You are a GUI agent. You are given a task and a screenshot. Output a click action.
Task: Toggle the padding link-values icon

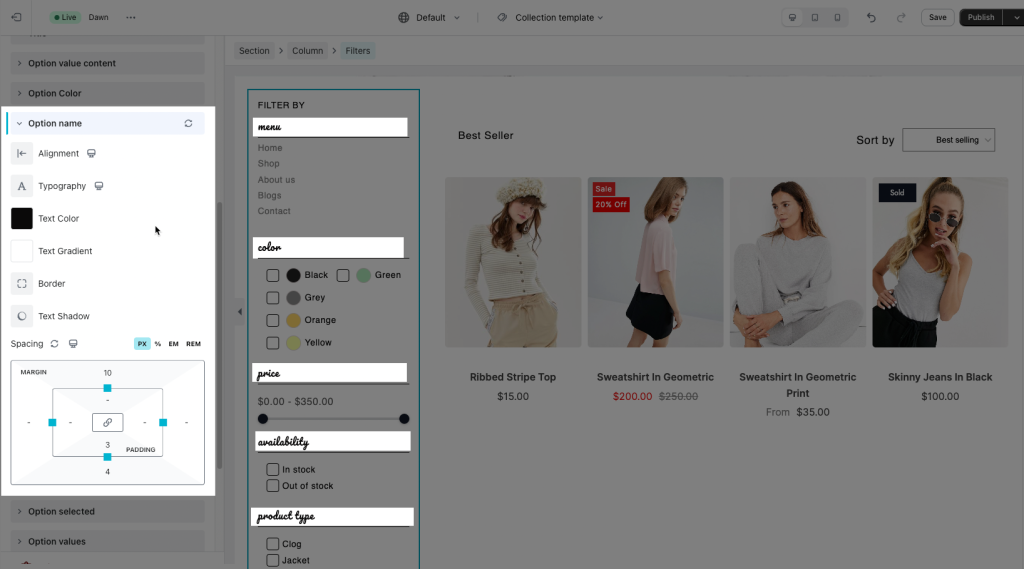[108, 423]
